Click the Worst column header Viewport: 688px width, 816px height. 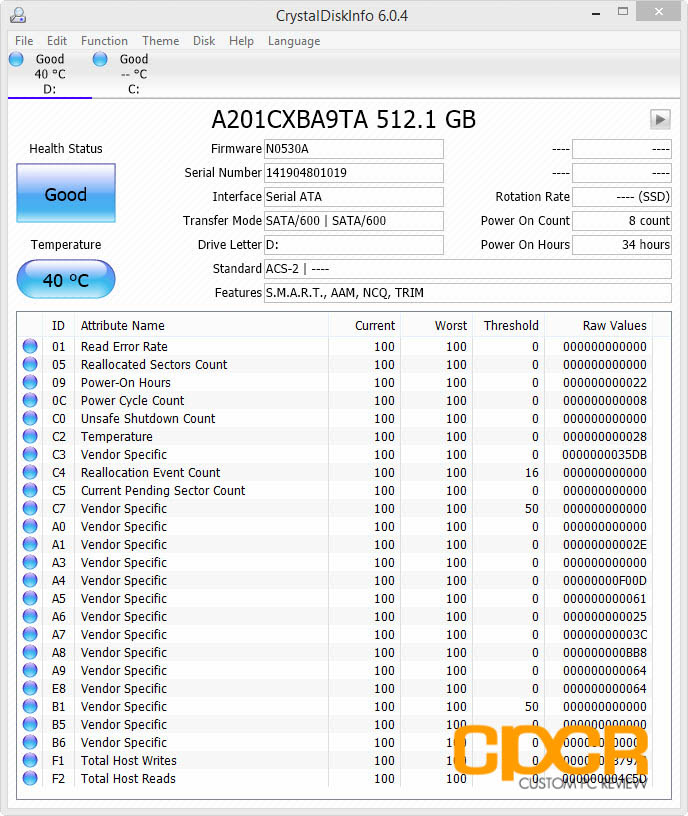pos(437,326)
